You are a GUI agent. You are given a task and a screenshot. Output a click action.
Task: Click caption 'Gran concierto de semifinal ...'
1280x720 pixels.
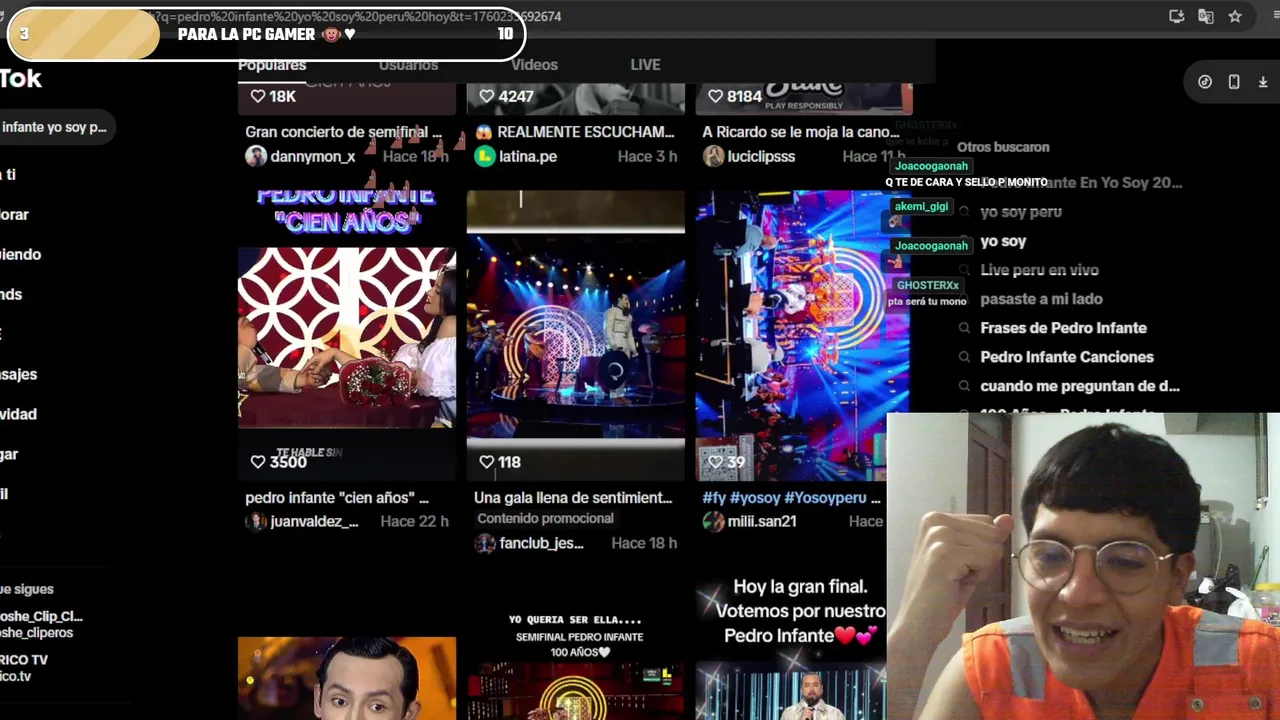pos(343,132)
